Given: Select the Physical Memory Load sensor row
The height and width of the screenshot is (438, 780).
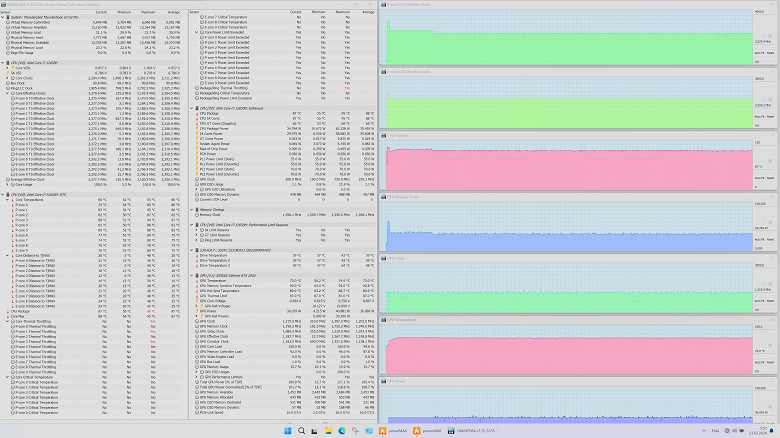Looking at the screenshot, I should pyautogui.click(x=93, y=48).
